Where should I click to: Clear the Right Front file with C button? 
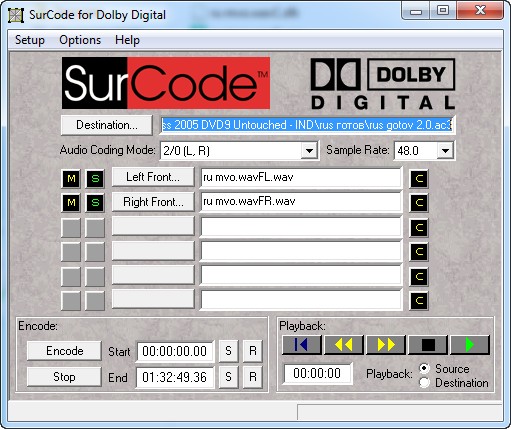pyautogui.click(x=419, y=202)
